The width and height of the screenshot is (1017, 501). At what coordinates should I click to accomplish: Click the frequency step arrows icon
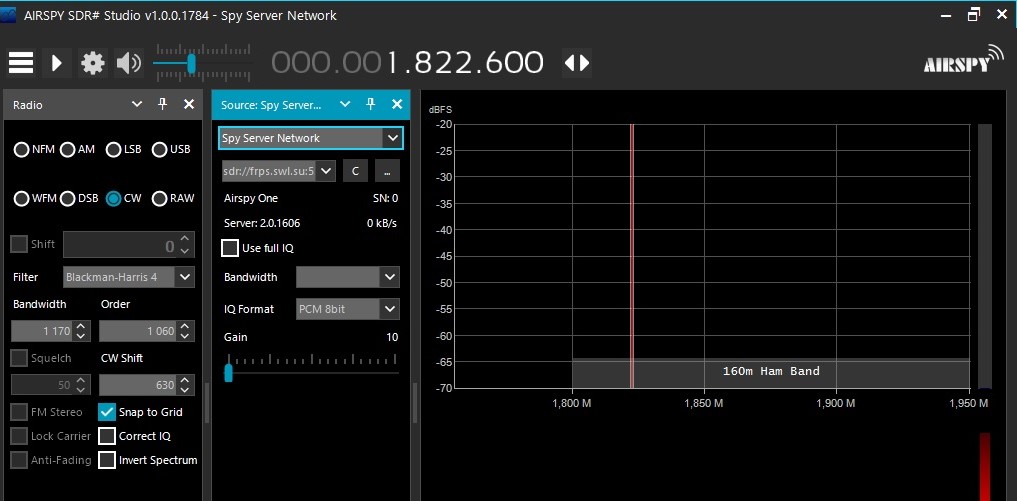(x=577, y=63)
